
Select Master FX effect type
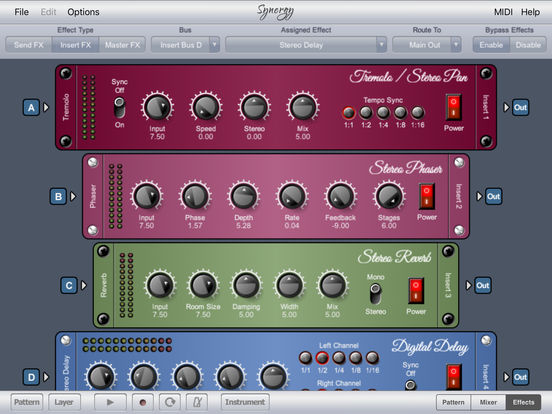[x=122, y=45]
